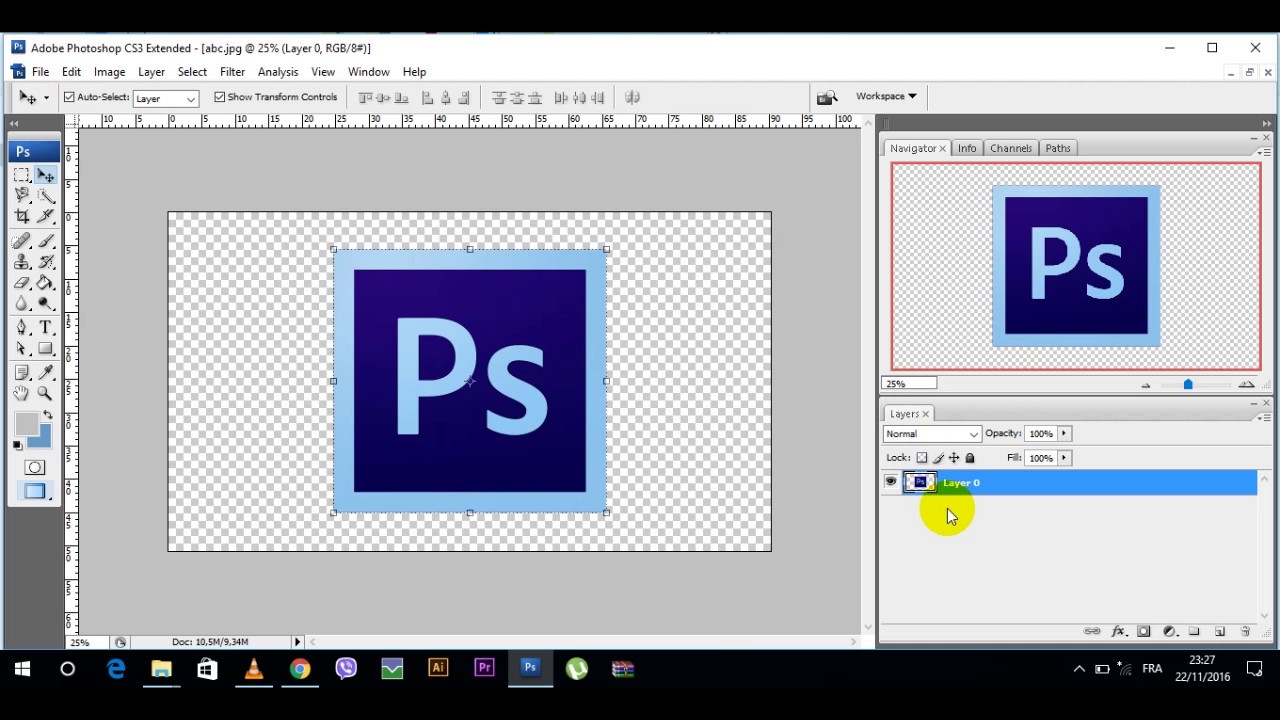Reset default foreground and background colors
The width and height of the screenshot is (1280, 720).
pyautogui.click(x=17, y=445)
